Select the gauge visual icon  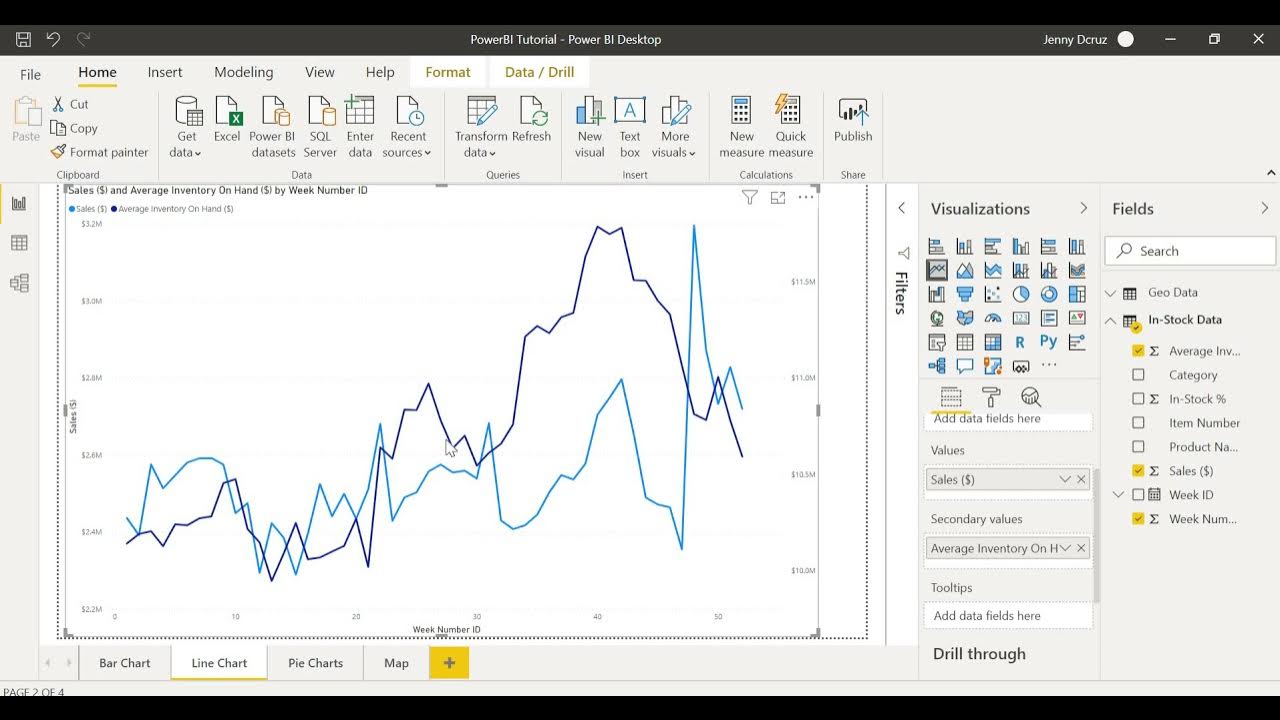coord(993,318)
